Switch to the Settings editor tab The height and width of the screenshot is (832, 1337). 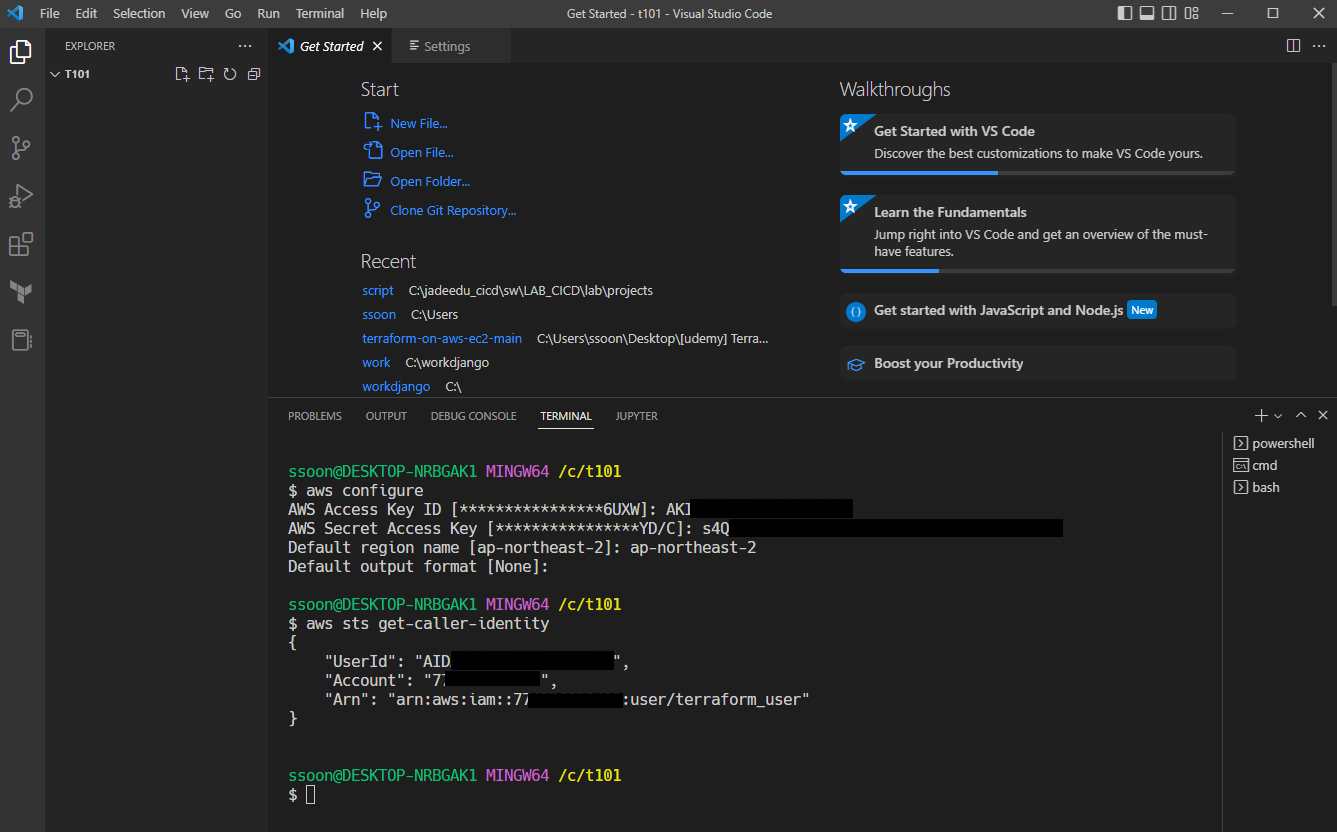pyautogui.click(x=451, y=46)
